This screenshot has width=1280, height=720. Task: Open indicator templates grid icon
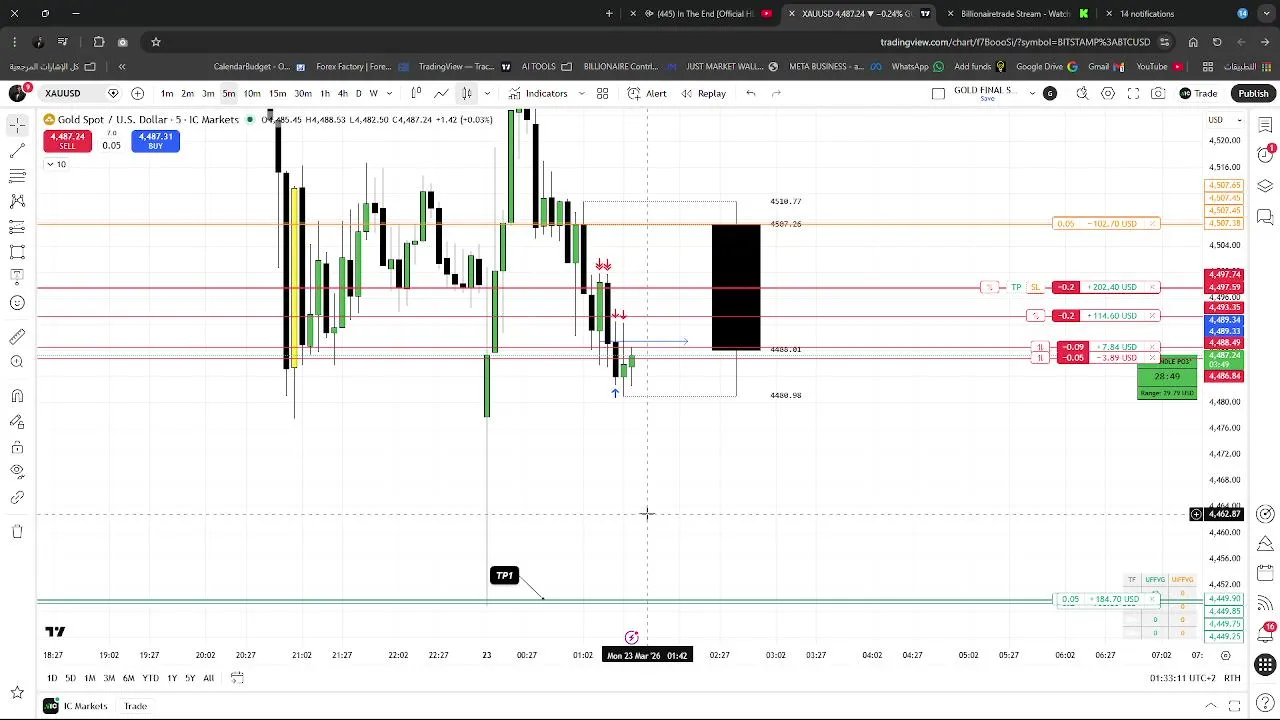[602, 93]
